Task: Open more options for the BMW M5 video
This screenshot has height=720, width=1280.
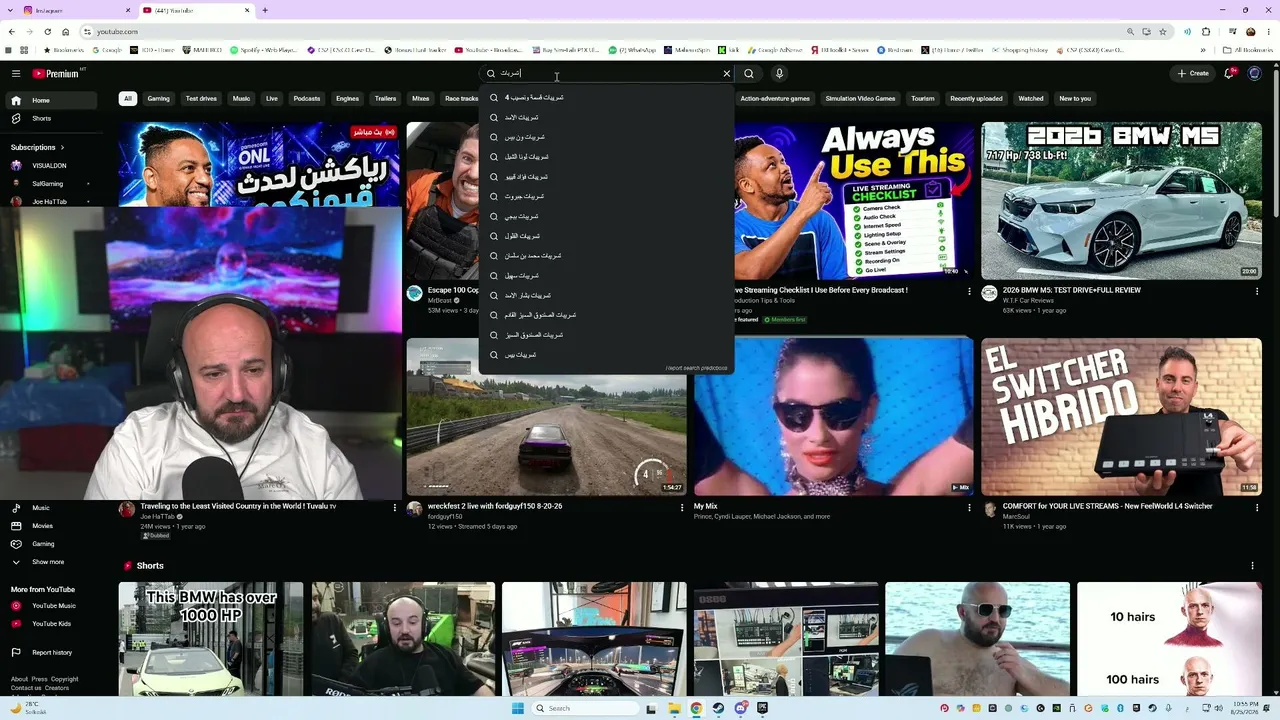Action: pos(1256,291)
